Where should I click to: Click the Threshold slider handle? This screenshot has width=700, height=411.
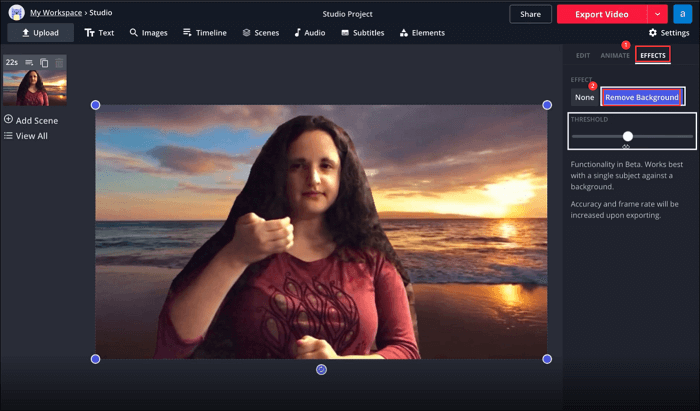[x=628, y=136]
